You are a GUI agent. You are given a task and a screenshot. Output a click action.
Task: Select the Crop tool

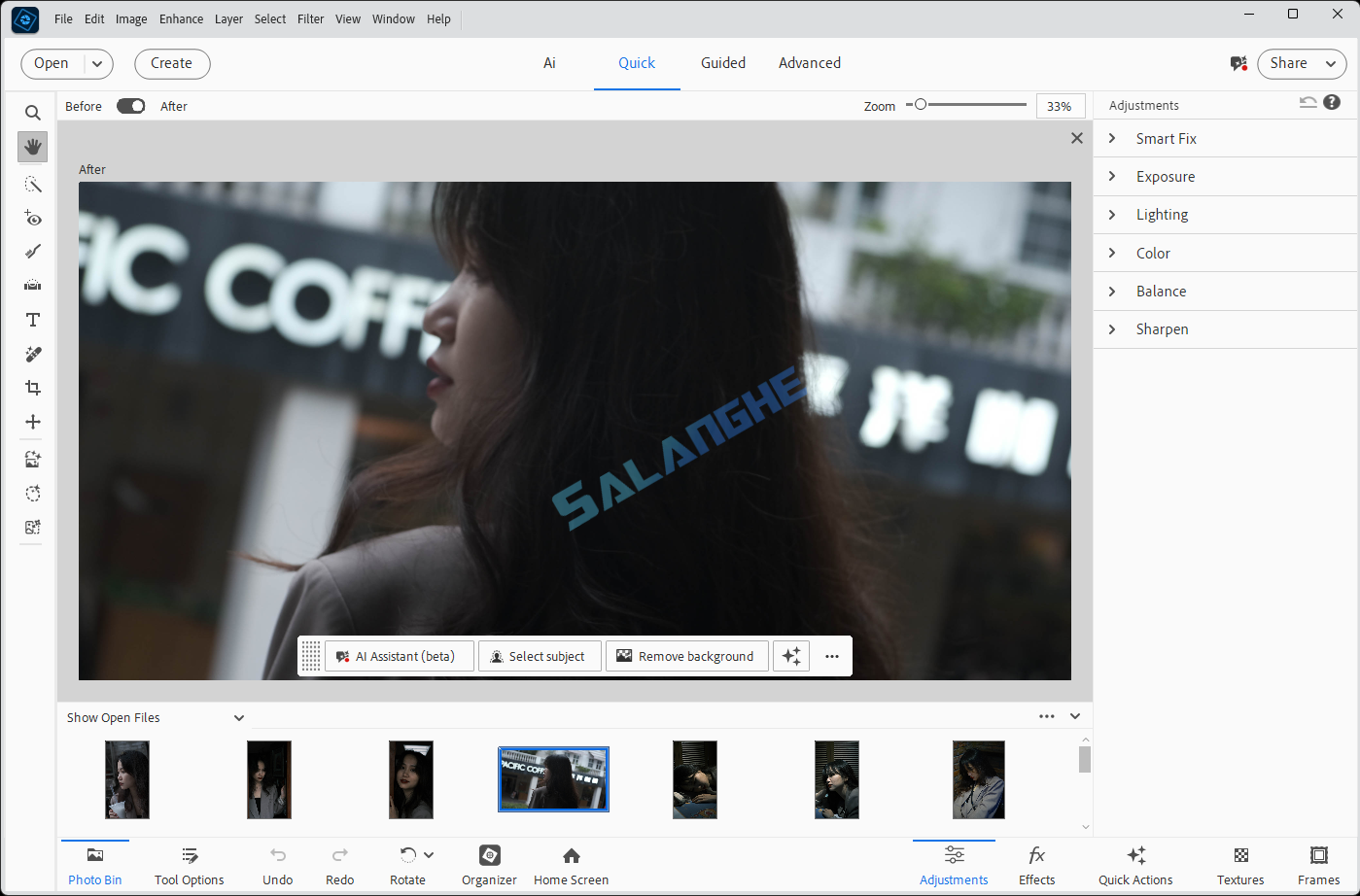(33, 388)
